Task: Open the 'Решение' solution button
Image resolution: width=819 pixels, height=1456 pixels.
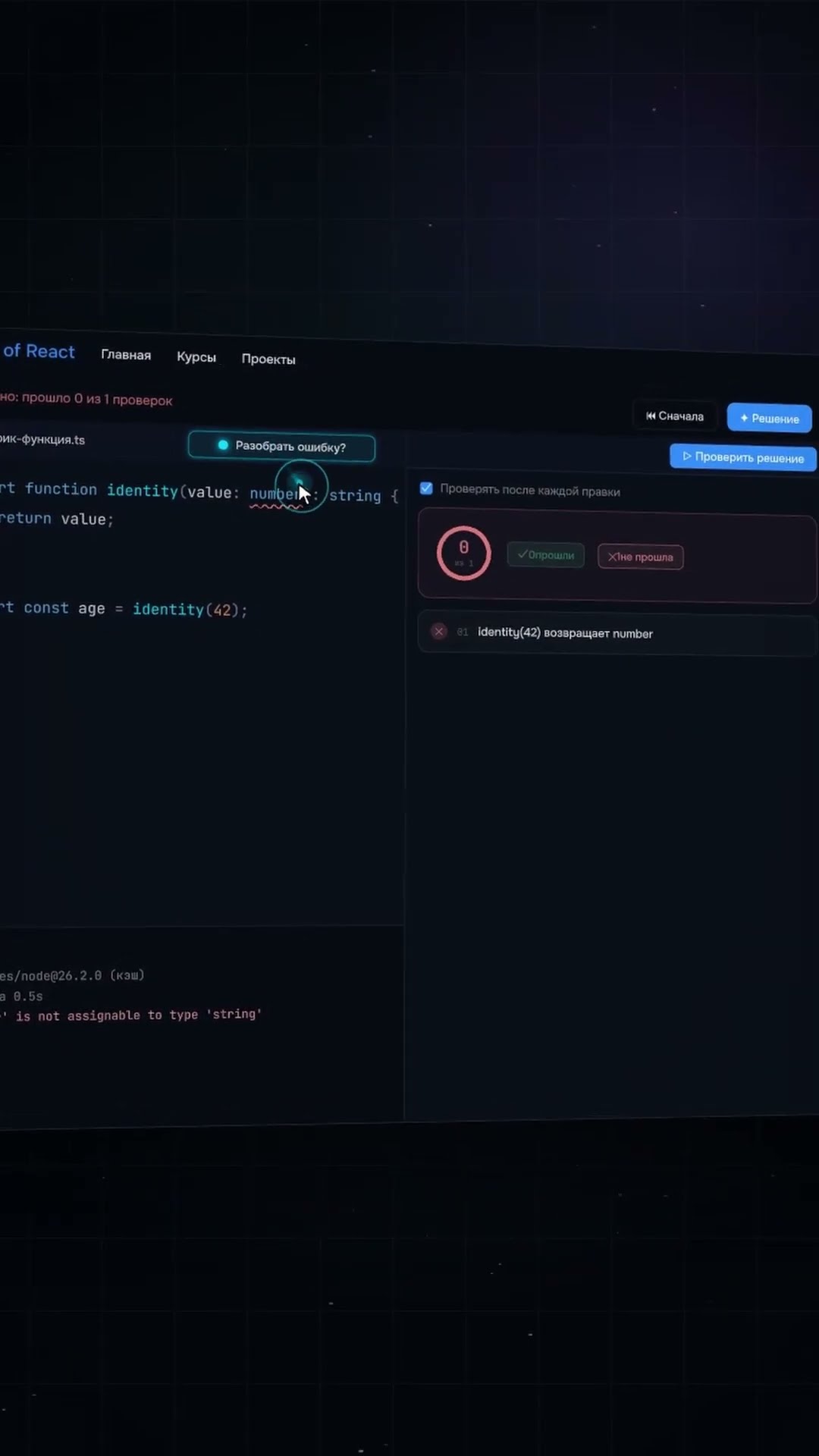Action: pos(769,418)
